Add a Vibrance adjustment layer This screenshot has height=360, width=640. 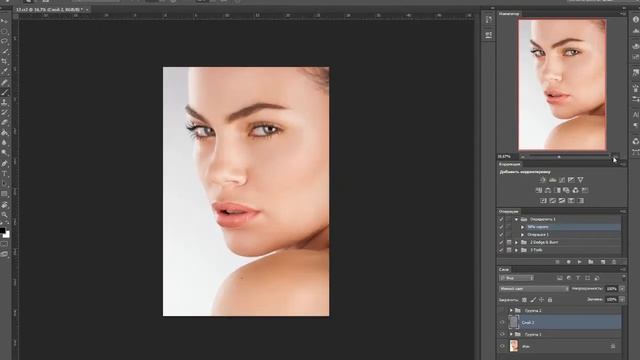580,180
